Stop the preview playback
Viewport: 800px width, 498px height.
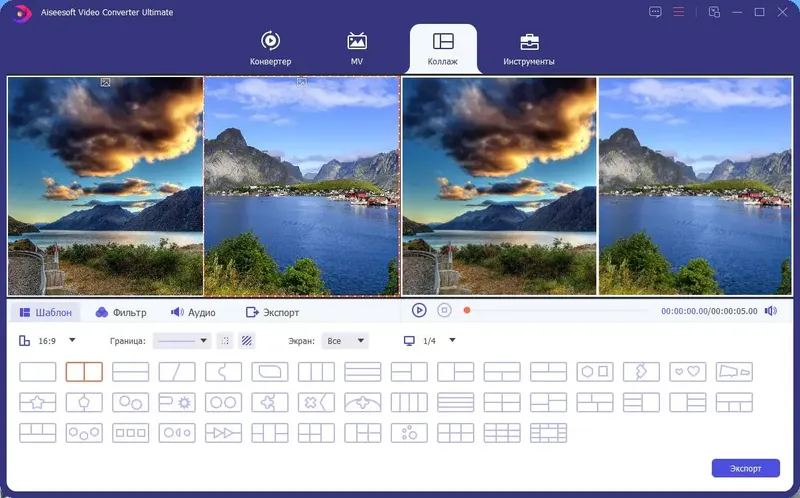pyautogui.click(x=444, y=310)
